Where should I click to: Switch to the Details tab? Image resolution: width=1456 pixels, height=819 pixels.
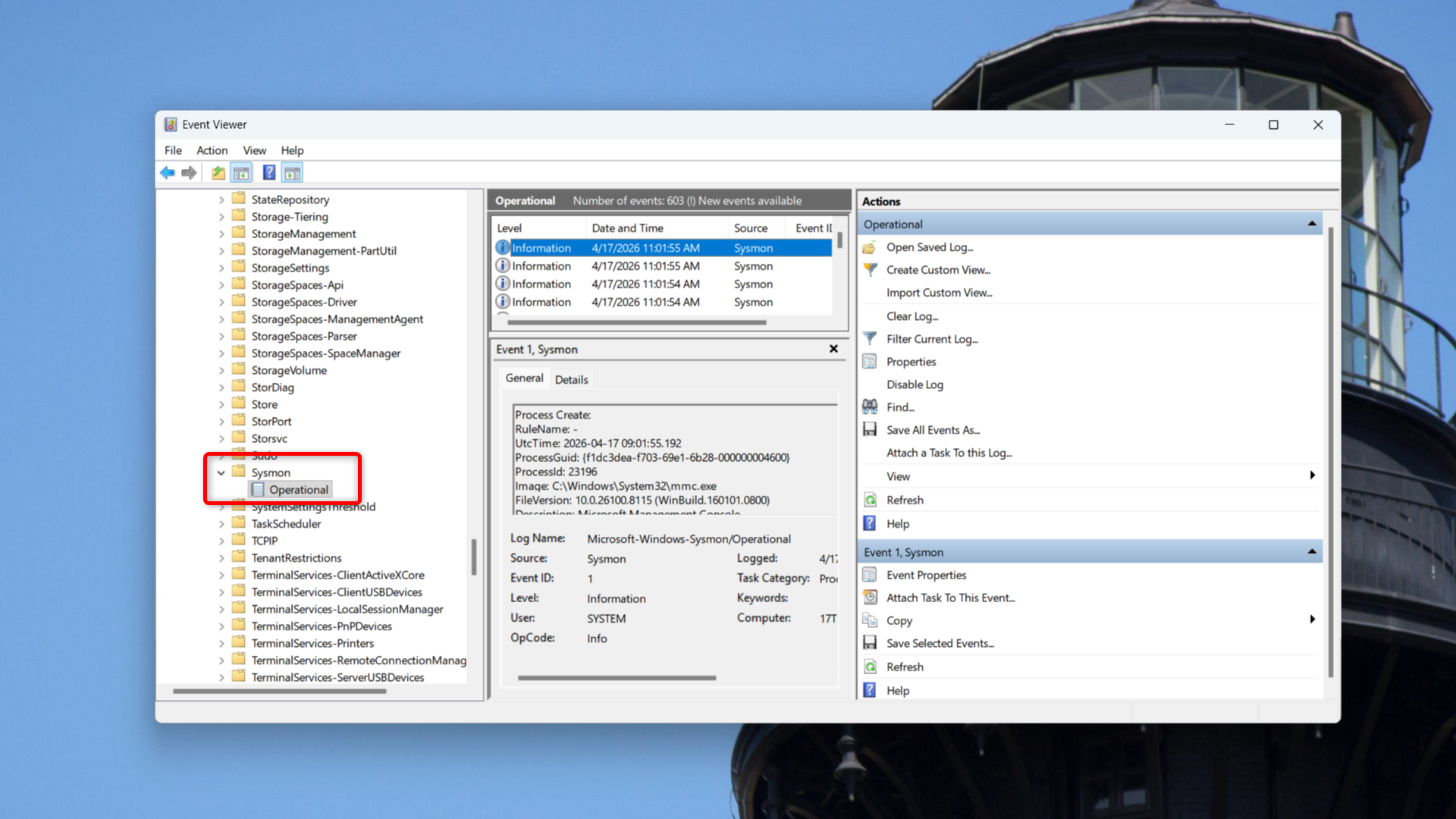pos(571,380)
